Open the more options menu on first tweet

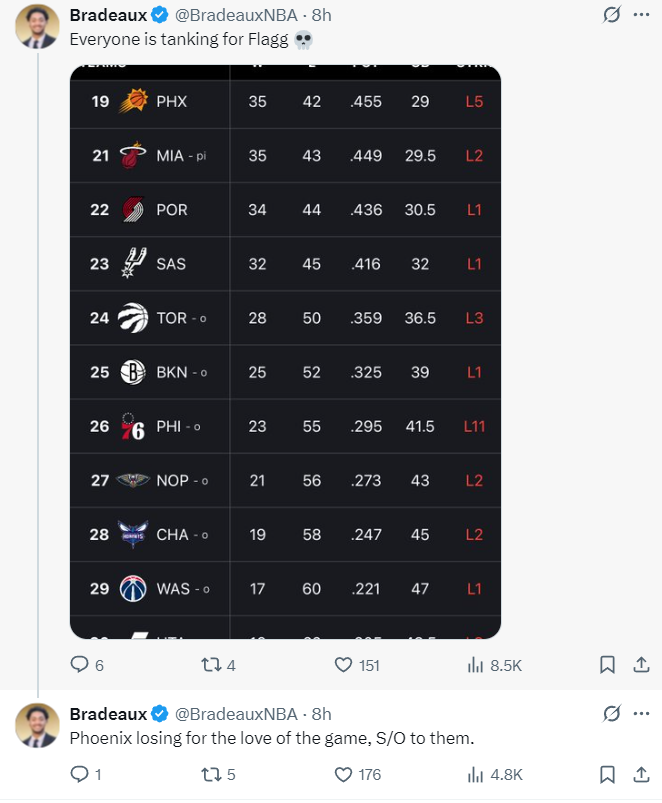641,15
